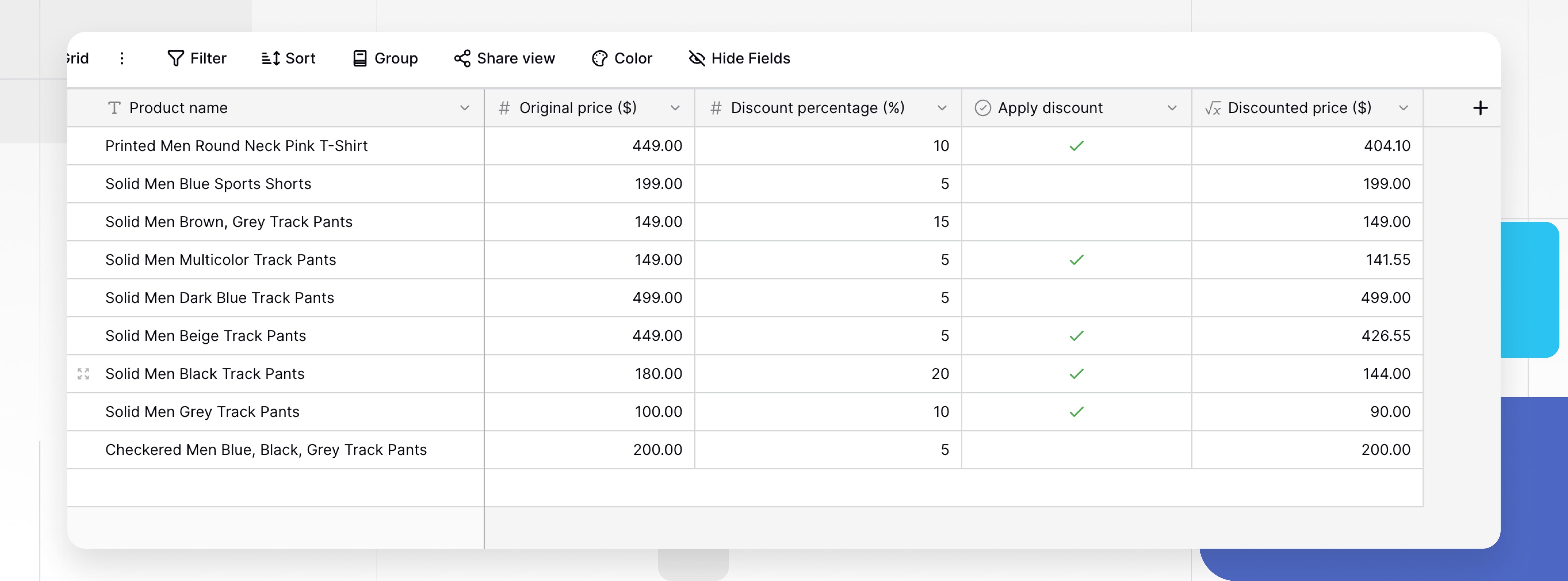Image resolution: width=1568 pixels, height=581 pixels.
Task: Check Apply discount for Blue Sports Shorts
Action: [x=1076, y=184]
